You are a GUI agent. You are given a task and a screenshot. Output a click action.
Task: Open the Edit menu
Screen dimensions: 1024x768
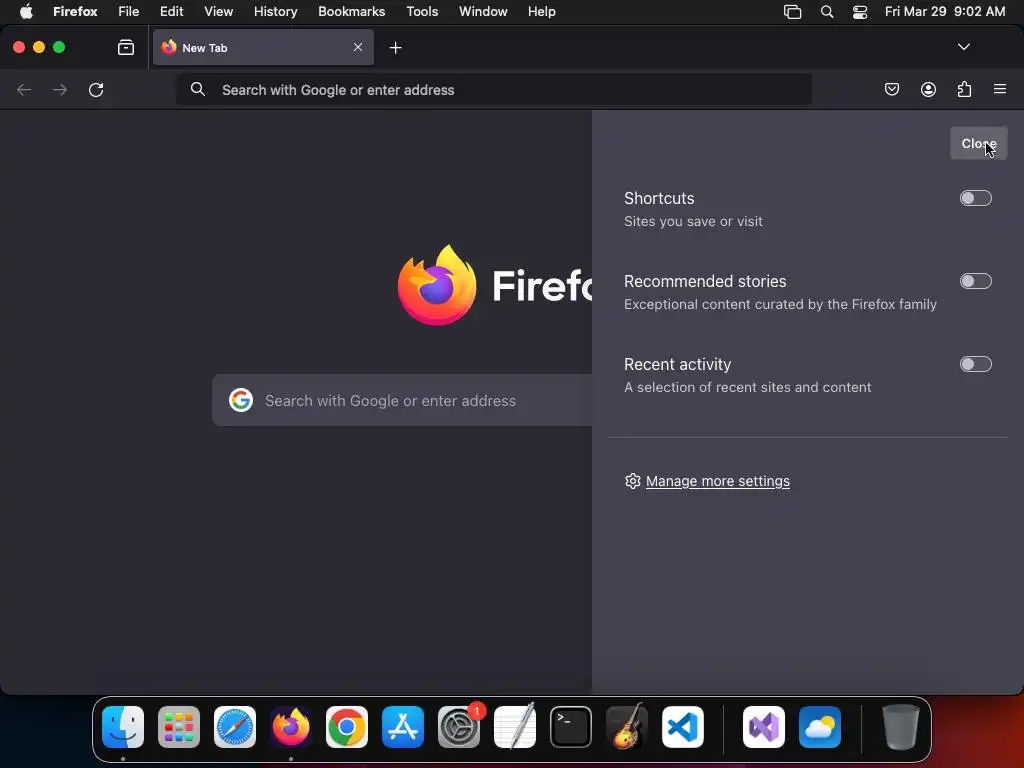point(172,12)
